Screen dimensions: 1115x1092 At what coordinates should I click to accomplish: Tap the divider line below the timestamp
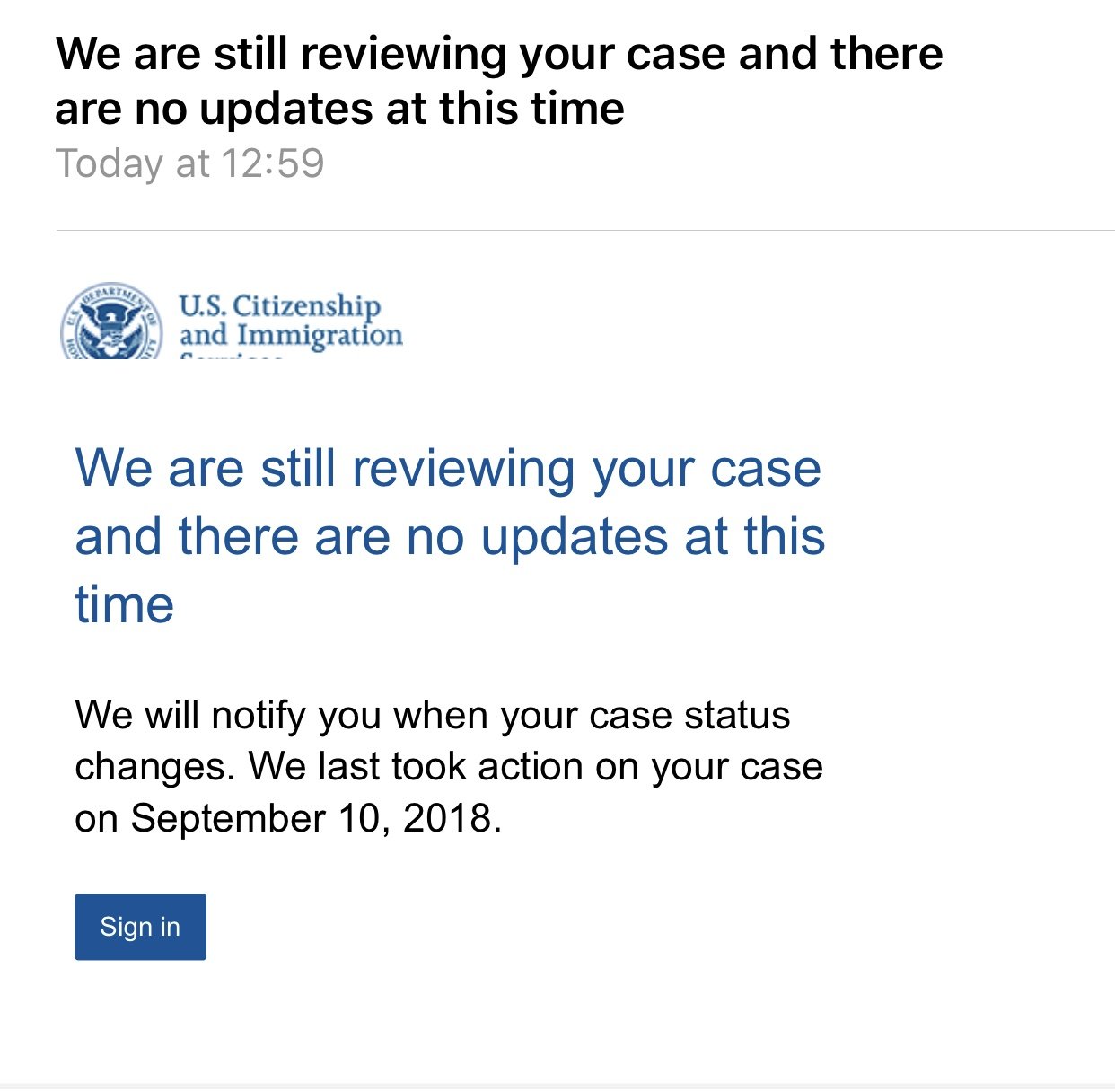point(585,230)
